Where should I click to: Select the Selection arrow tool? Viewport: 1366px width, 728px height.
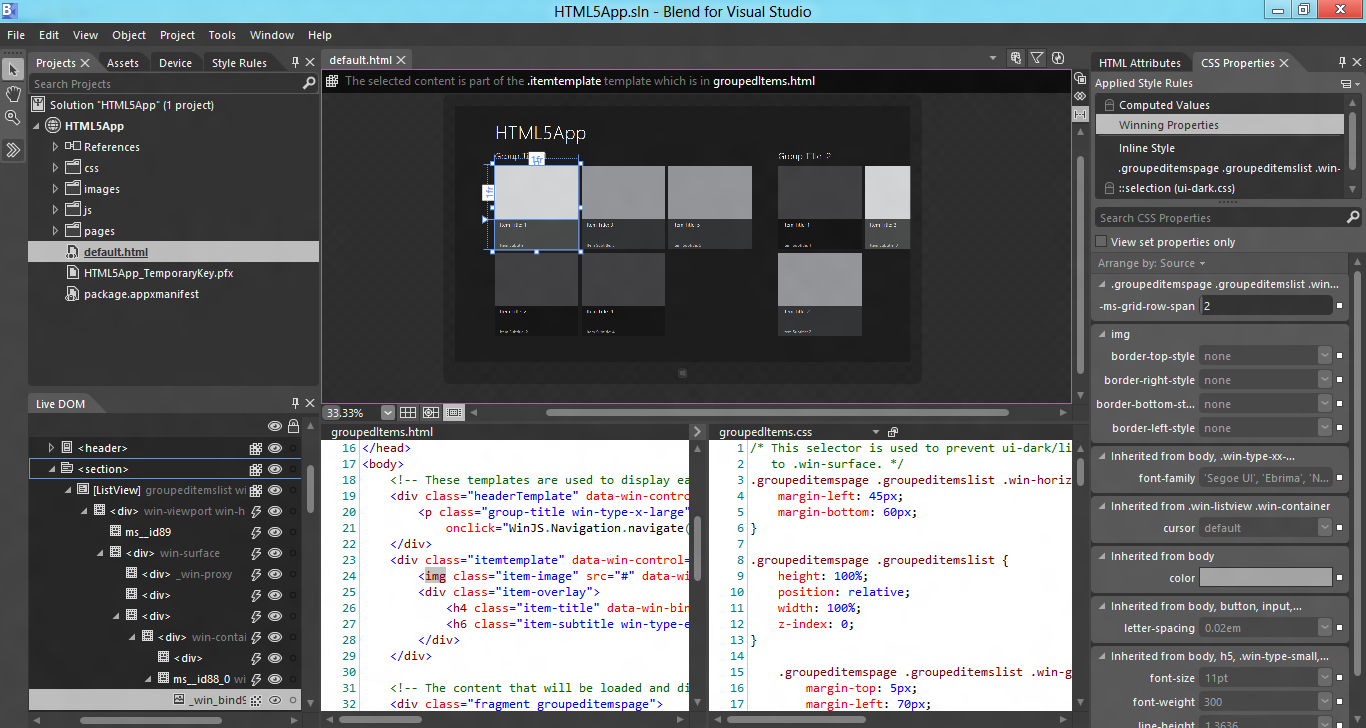13,70
